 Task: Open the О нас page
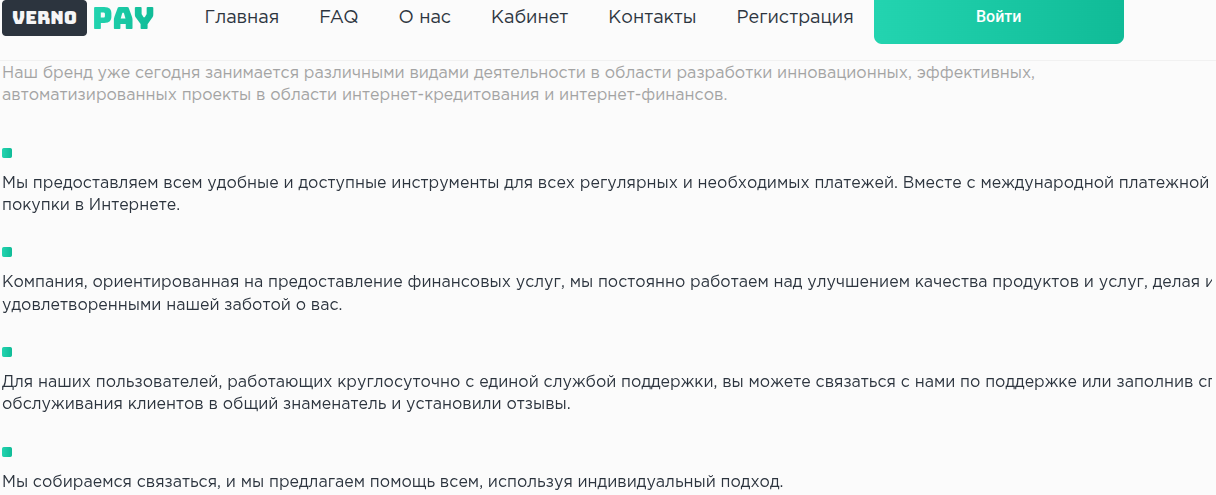pos(425,17)
